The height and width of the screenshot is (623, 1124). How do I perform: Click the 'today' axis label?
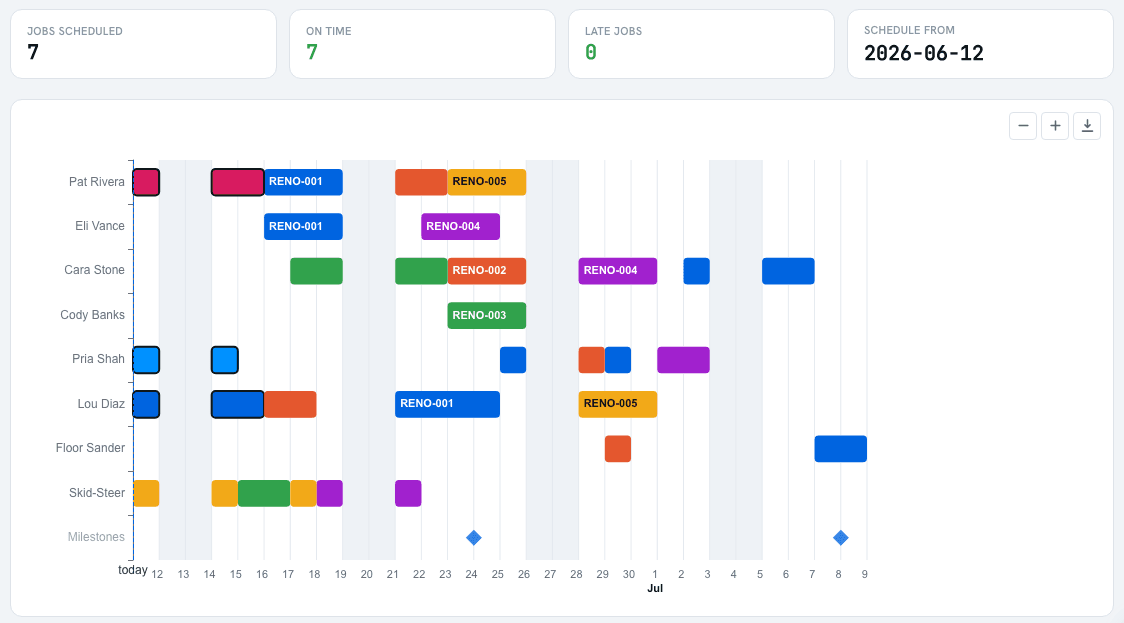click(x=133, y=570)
